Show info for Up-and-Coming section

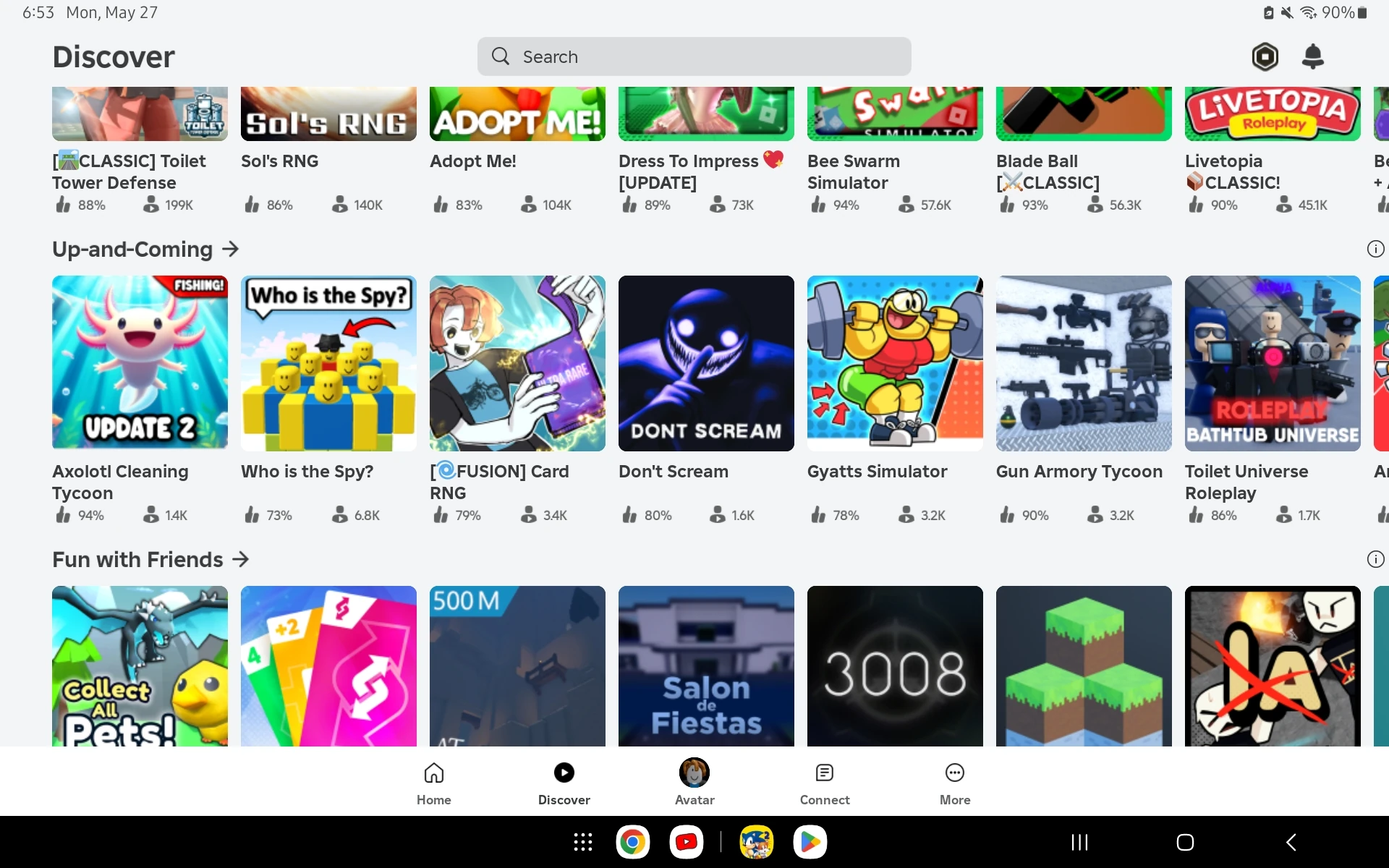1375,250
